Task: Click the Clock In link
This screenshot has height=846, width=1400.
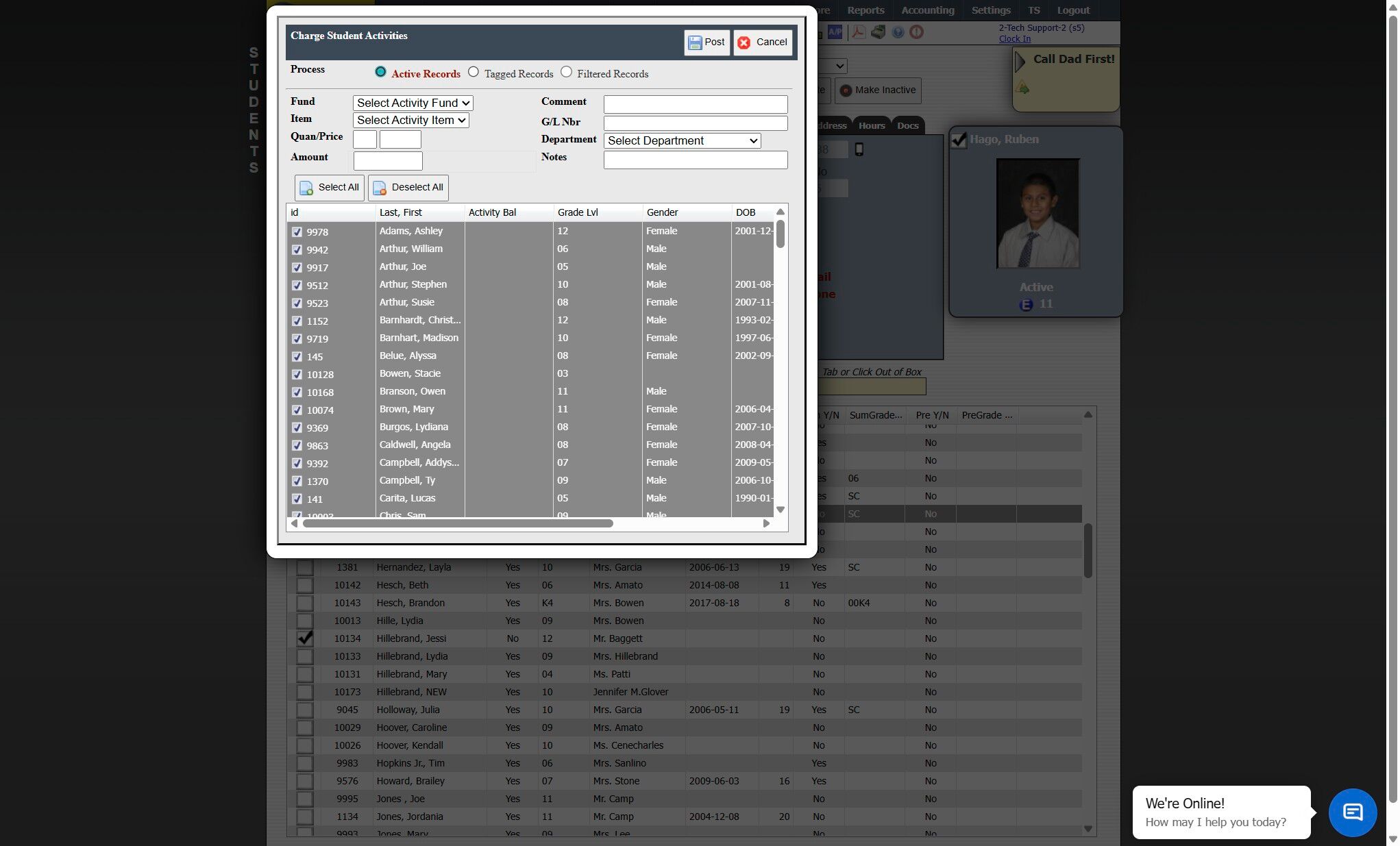Action: click(x=1014, y=39)
